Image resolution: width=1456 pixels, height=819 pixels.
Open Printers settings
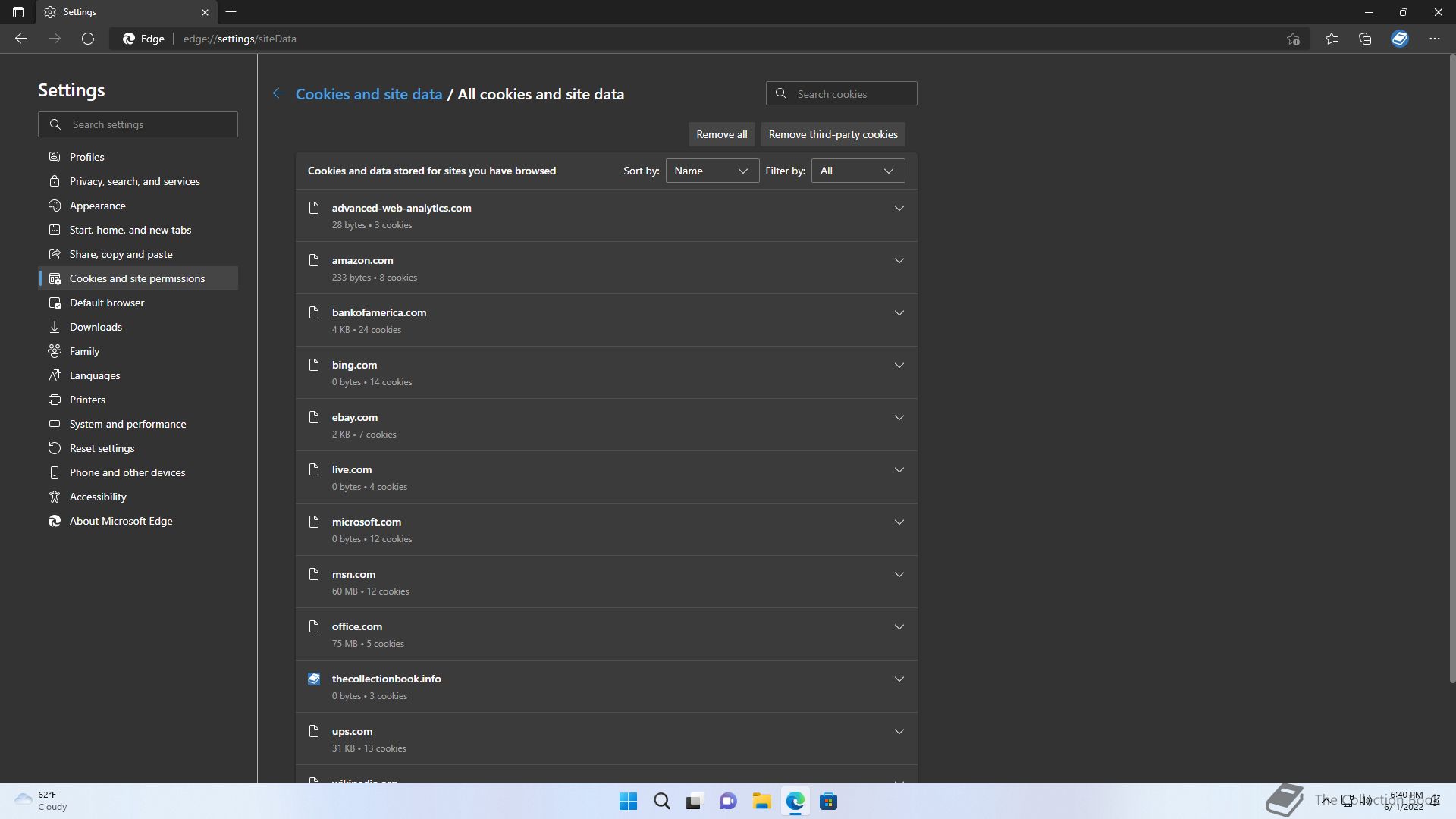pos(138,400)
